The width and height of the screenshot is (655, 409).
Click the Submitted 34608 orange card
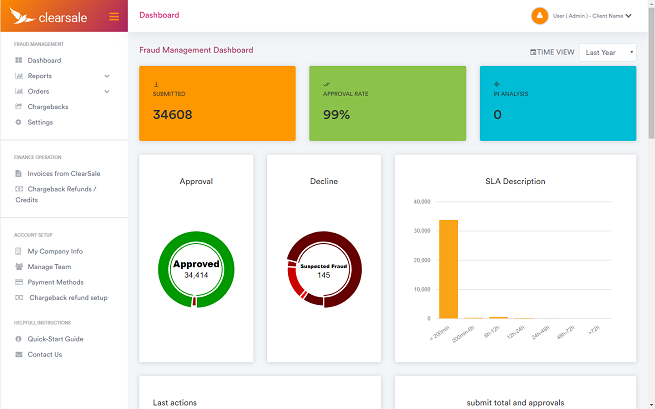pyautogui.click(x=217, y=103)
